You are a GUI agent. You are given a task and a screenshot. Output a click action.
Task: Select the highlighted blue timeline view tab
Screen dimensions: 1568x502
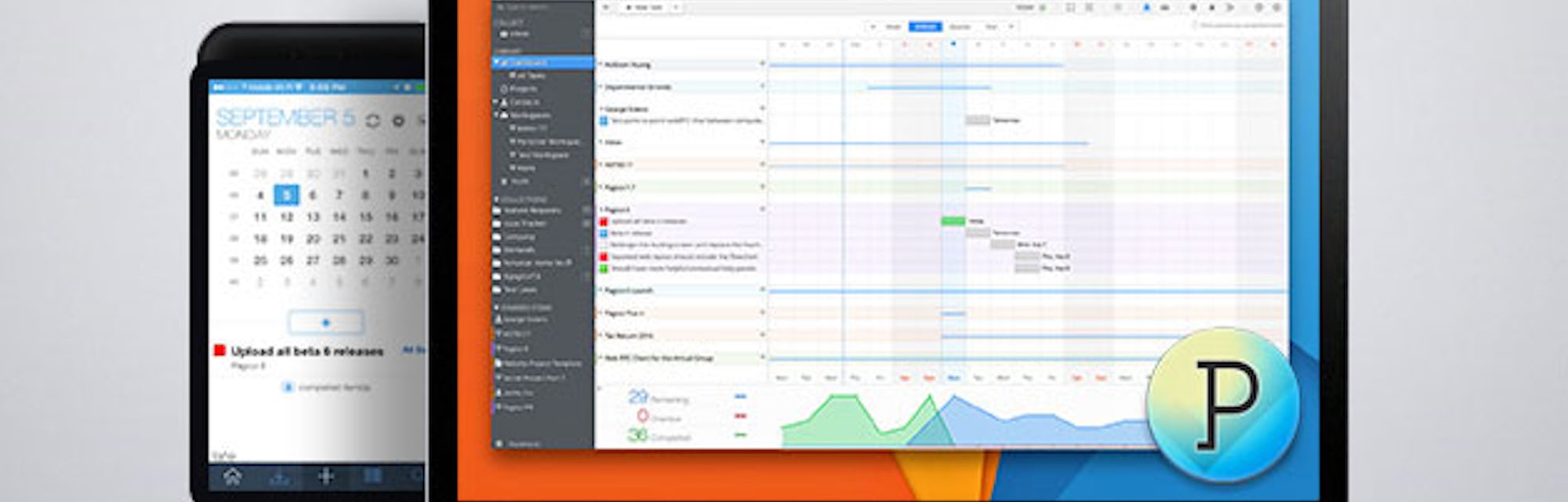925,27
